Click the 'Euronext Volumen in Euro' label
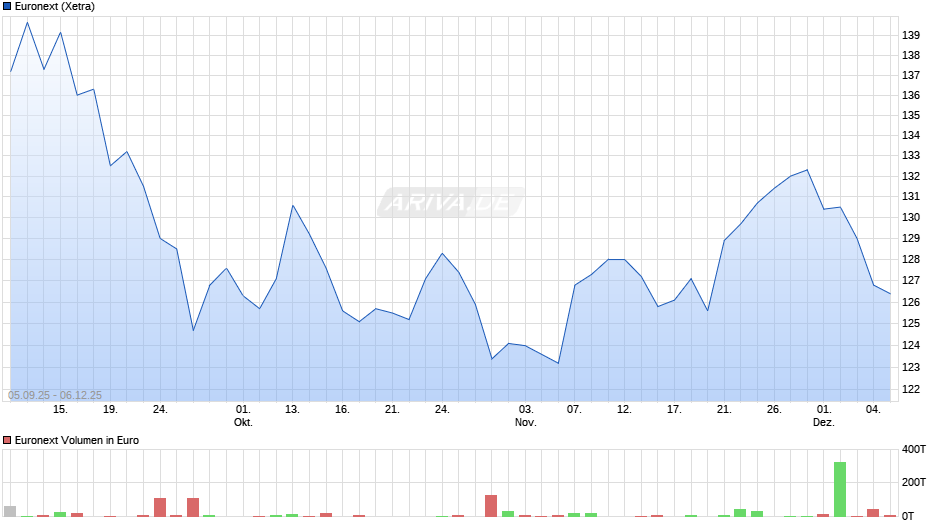Image resolution: width=940 pixels, height=526 pixels. click(77, 440)
